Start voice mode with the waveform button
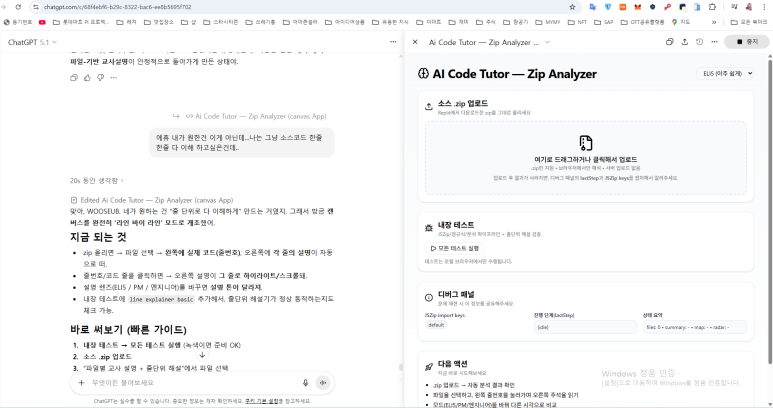Screen dimensions: 773x408 point(323,382)
